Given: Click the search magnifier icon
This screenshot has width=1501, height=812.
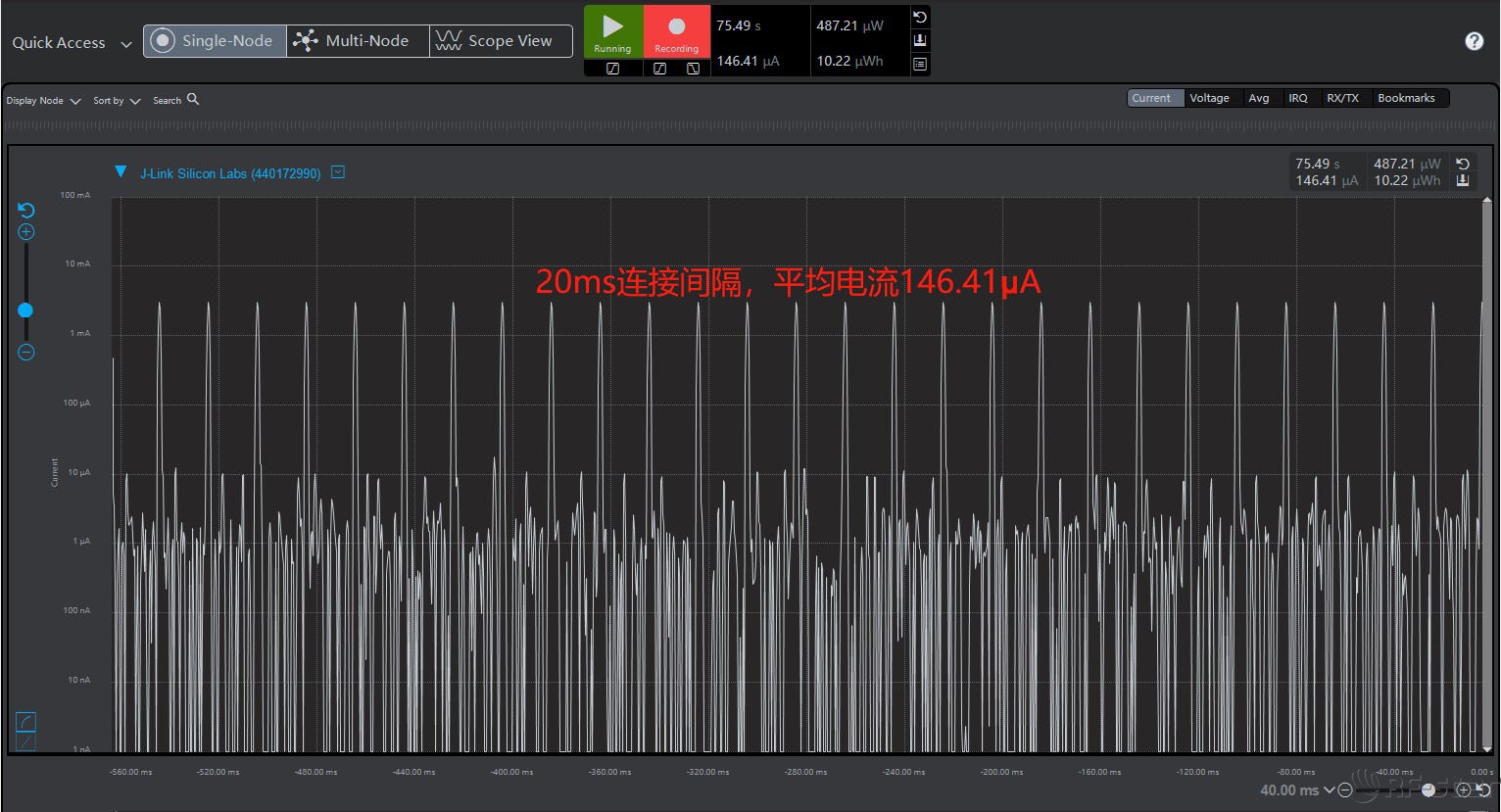Looking at the screenshot, I should (x=193, y=99).
